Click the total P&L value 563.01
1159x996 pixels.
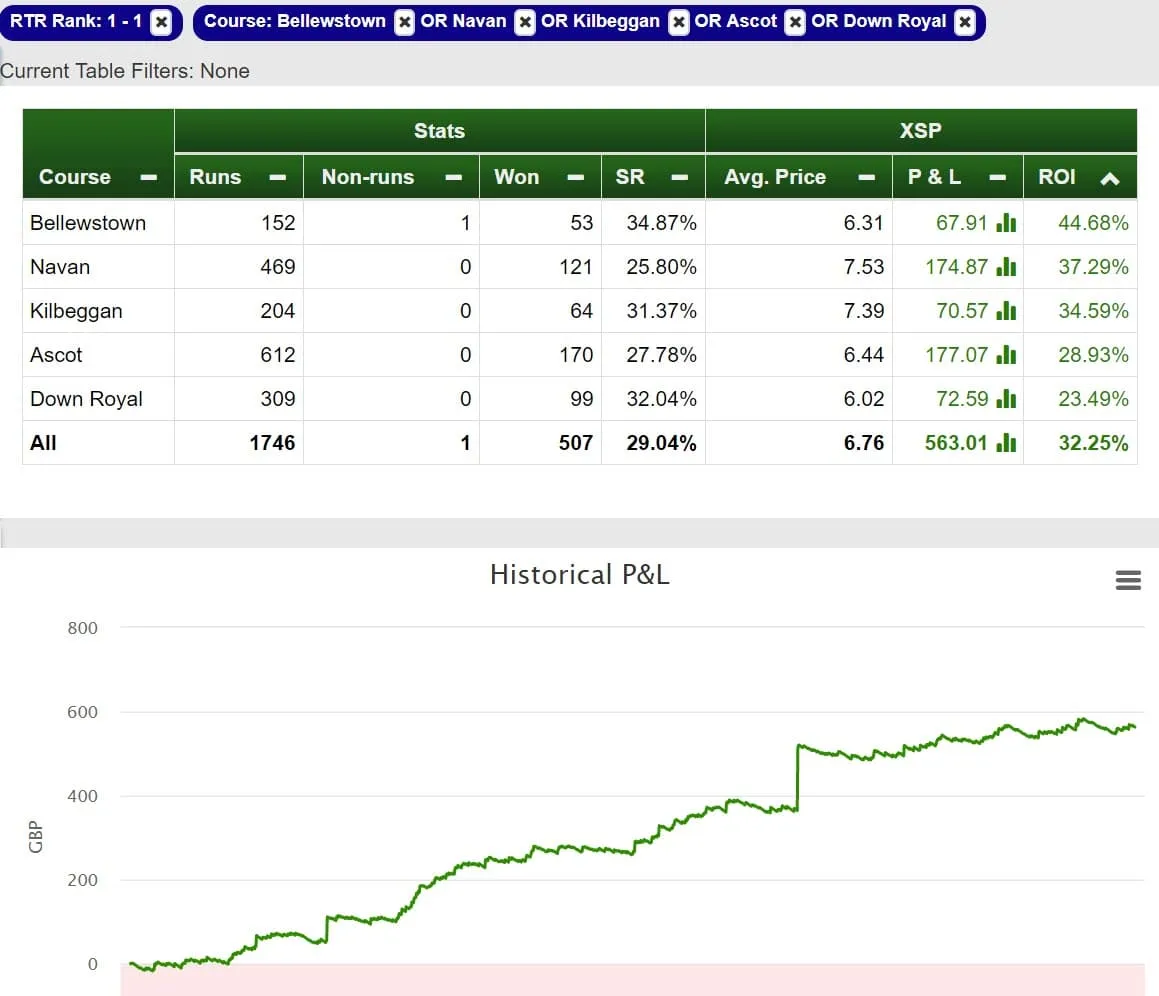tap(956, 442)
